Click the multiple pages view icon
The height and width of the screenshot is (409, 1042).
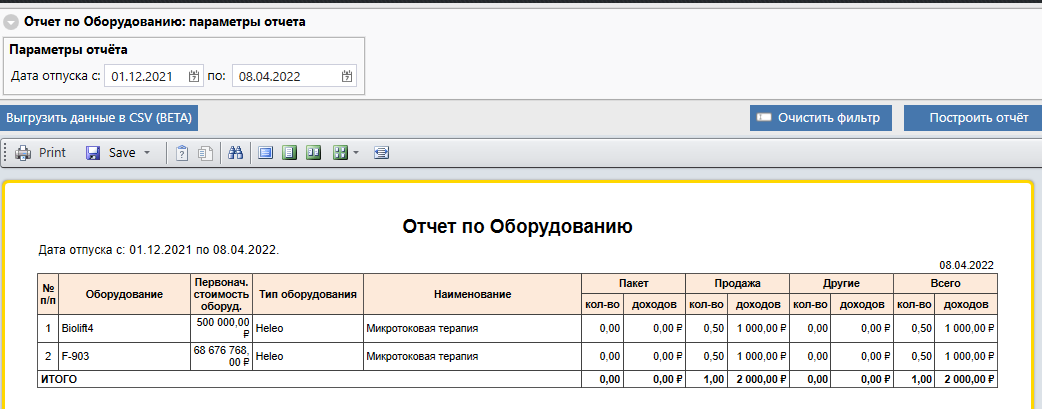click(x=339, y=153)
